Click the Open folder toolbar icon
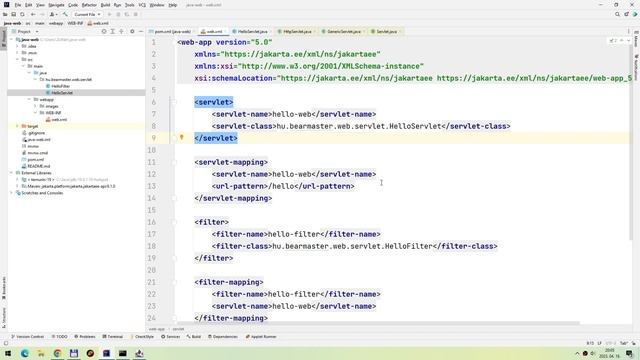The image size is (640, 360). click(x=5, y=14)
